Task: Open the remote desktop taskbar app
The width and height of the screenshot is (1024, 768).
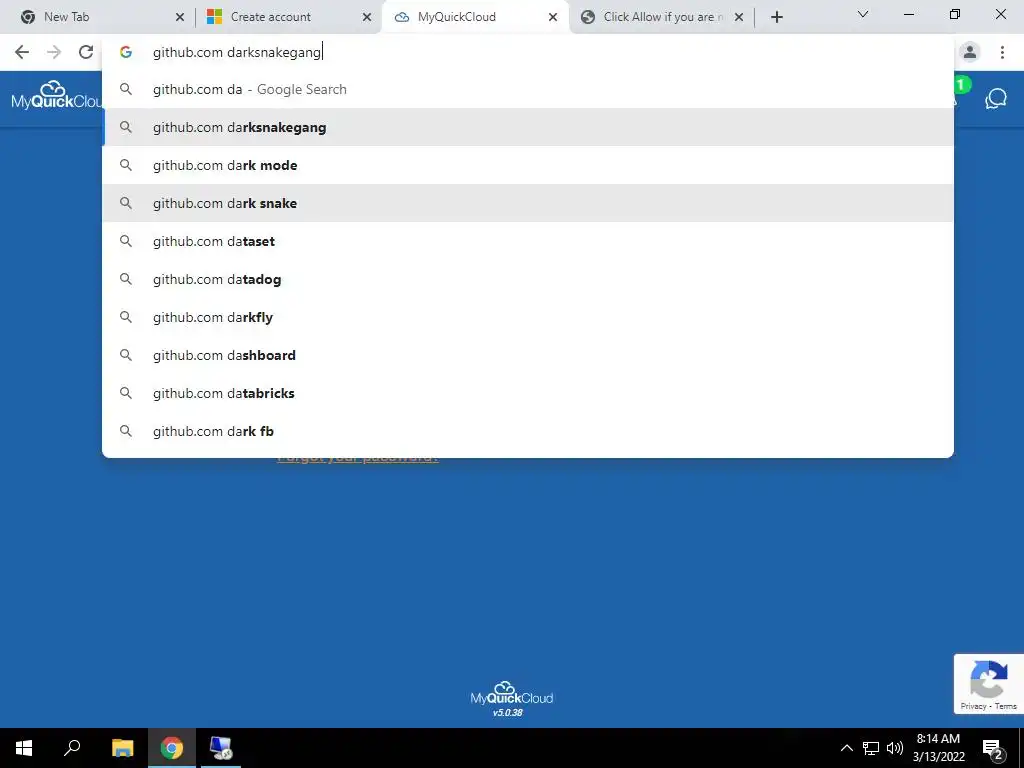Action: coord(221,748)
